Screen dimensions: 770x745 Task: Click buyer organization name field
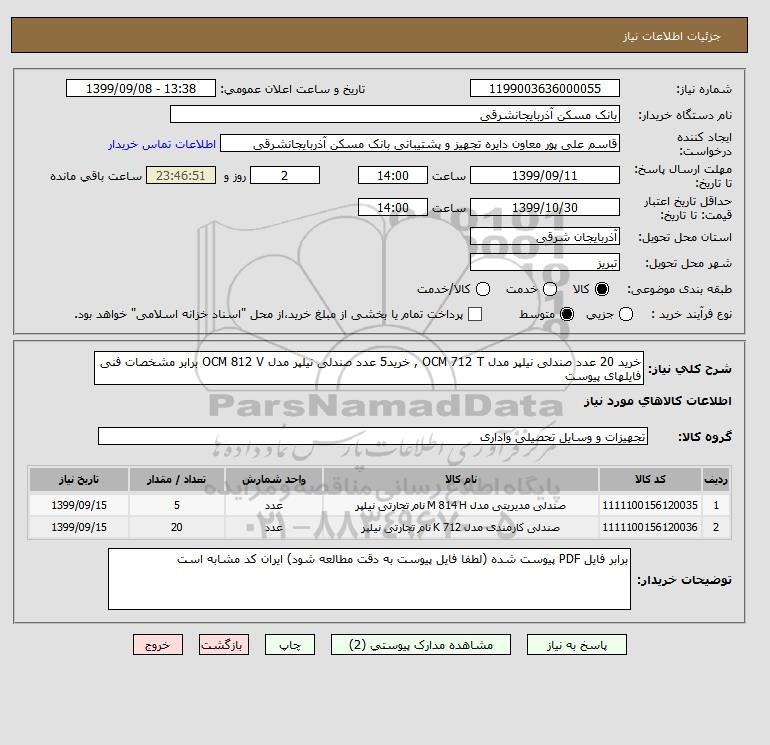(x=395, y=114)
